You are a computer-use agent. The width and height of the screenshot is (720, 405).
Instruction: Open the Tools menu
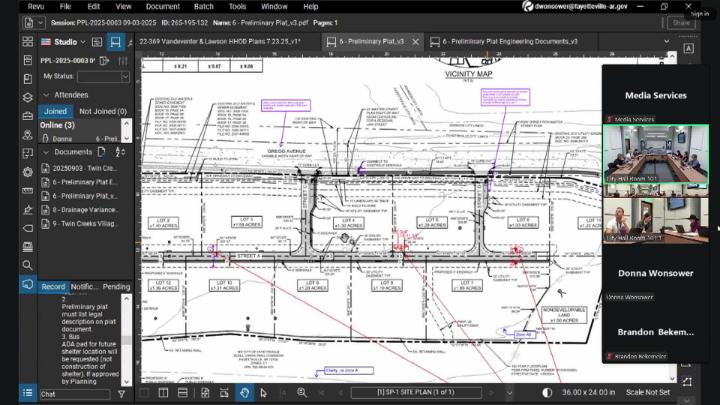pyautogui.click(x=237, y=6)
